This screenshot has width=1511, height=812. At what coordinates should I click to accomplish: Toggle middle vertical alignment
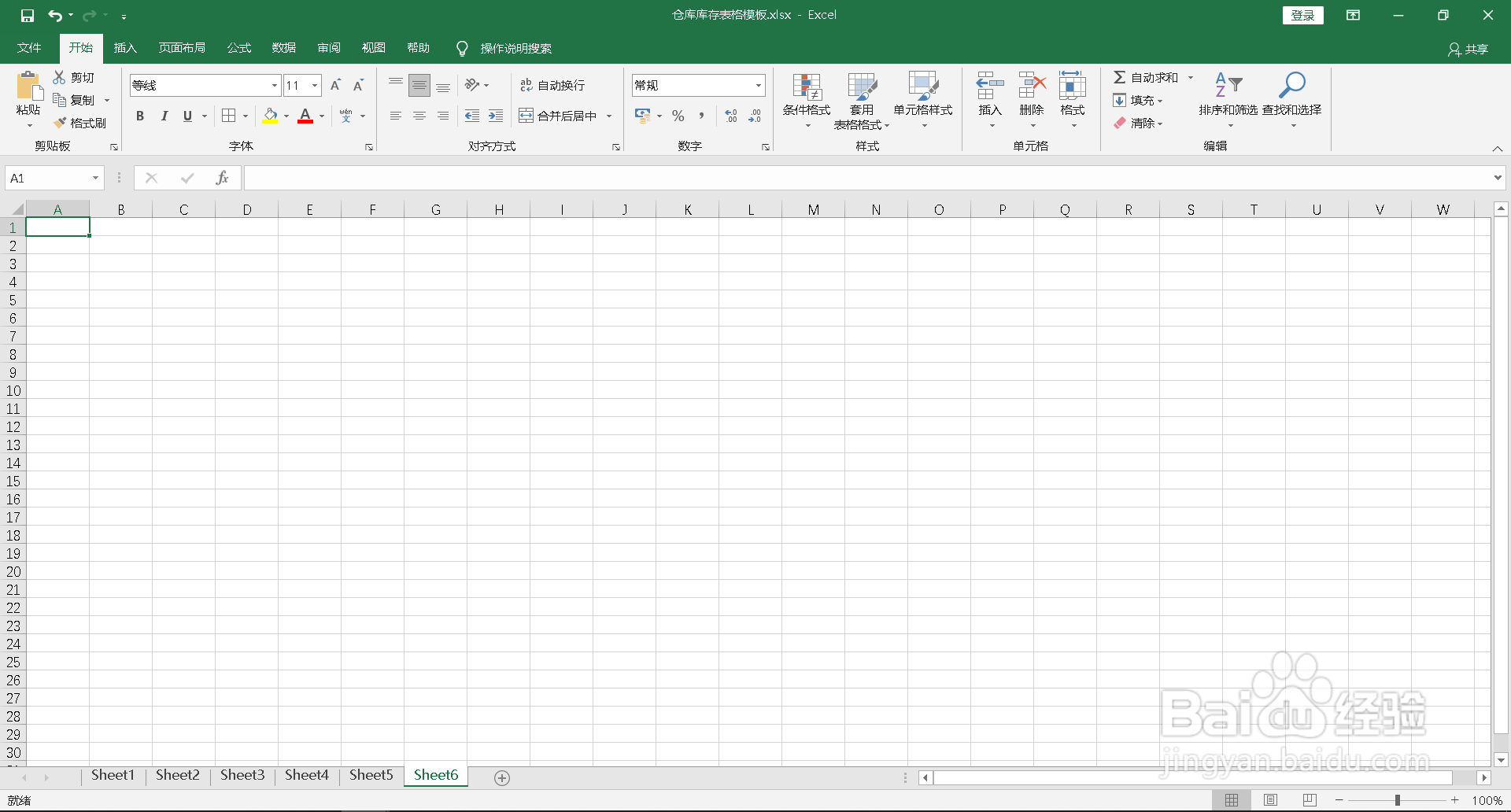[x=419, y=85]
